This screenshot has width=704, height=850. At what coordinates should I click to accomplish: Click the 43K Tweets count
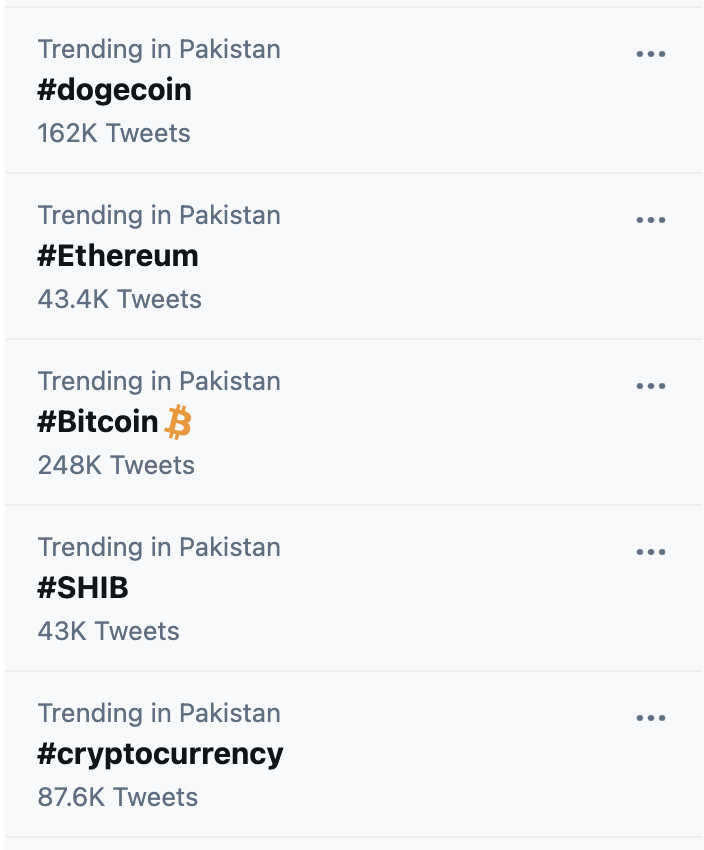[109, 631]
